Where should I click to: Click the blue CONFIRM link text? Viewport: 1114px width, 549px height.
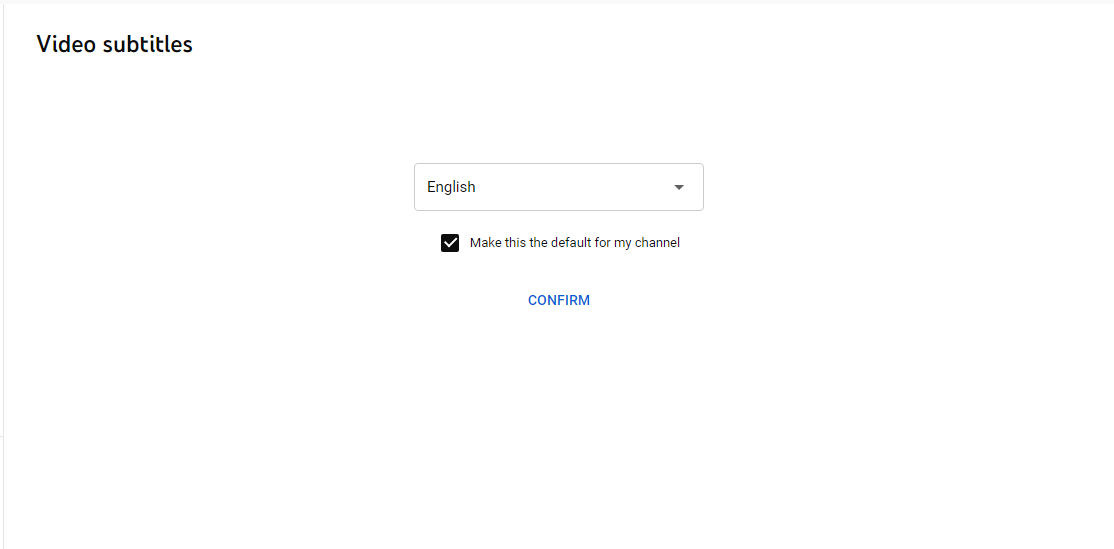click(558, 300)
